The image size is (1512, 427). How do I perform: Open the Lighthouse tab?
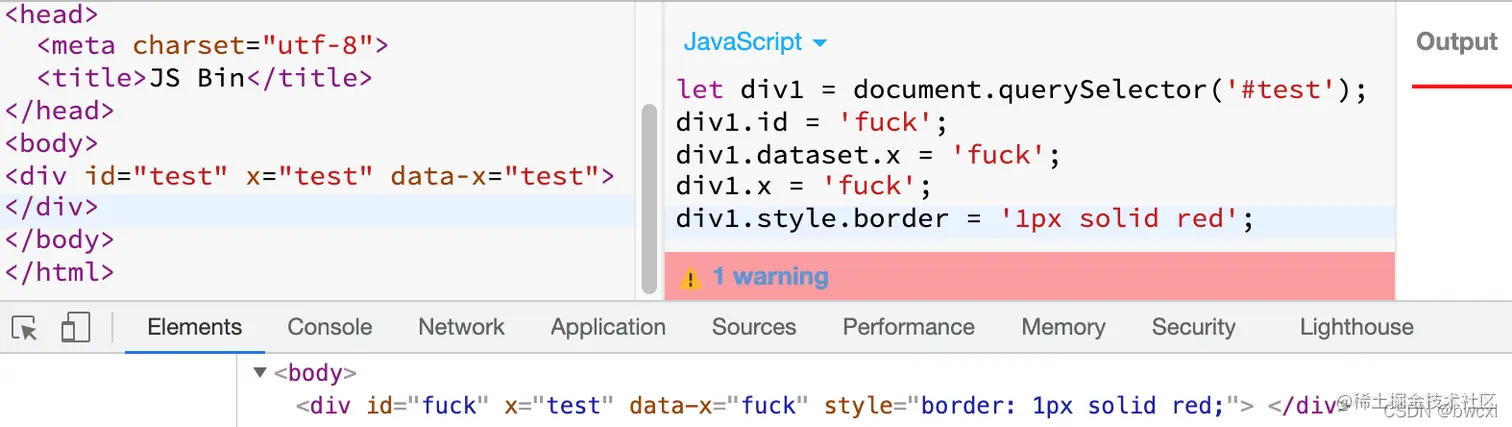(1356, 327)
